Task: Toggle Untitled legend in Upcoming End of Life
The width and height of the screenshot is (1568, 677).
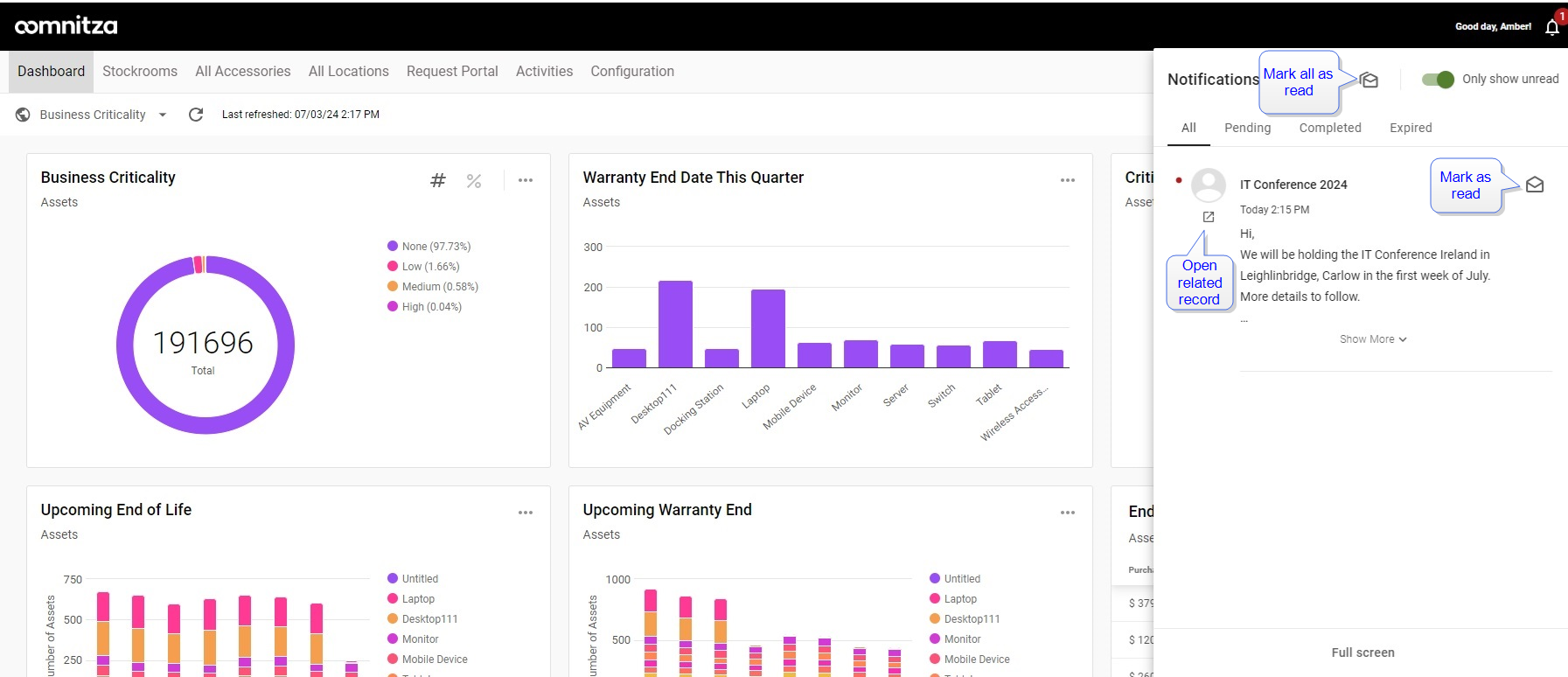Action: [x=413, y=579]
